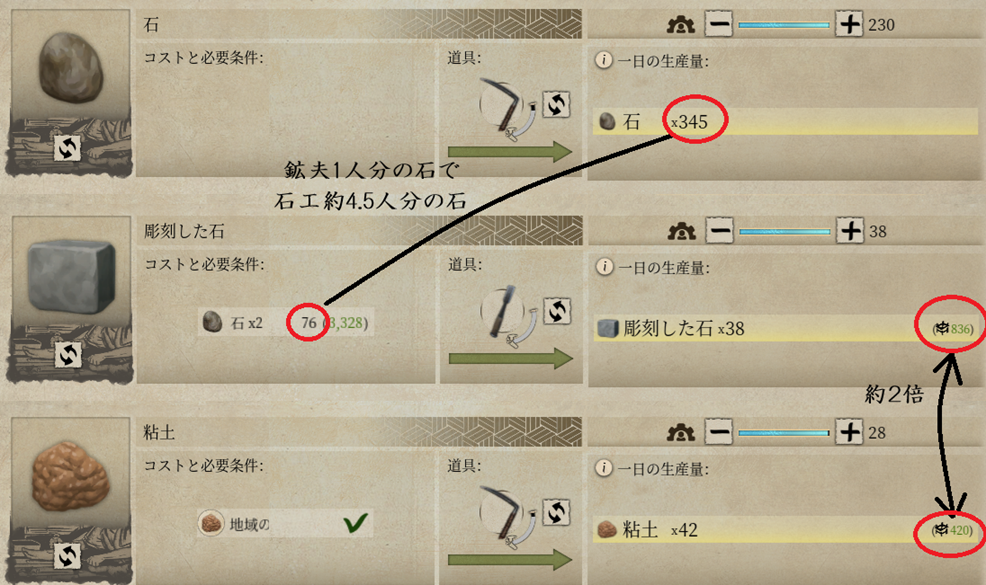Click the info icon beside 彫刻した石 一日の生産量
The height and width of the screenshot is (585, 986).
(604, 267)
